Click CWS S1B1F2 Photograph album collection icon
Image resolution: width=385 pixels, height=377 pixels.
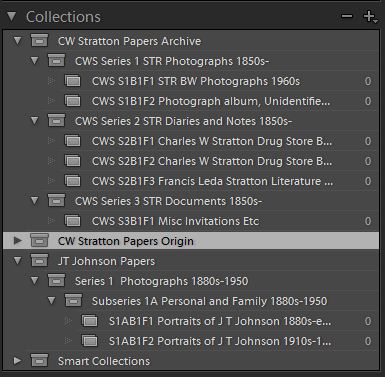[x=73, y=101]
